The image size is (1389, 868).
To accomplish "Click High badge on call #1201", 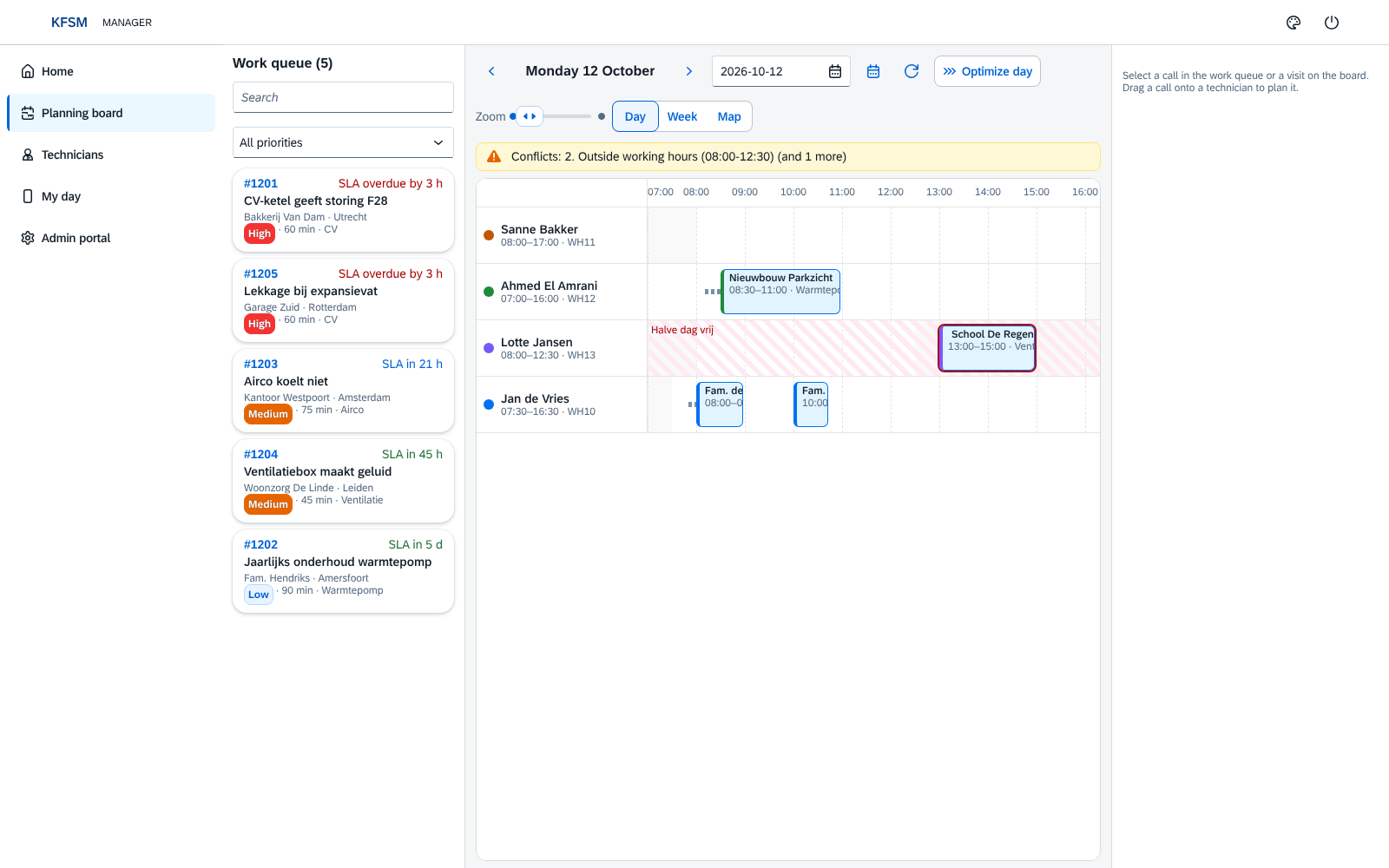I will (x=260, y=233).
